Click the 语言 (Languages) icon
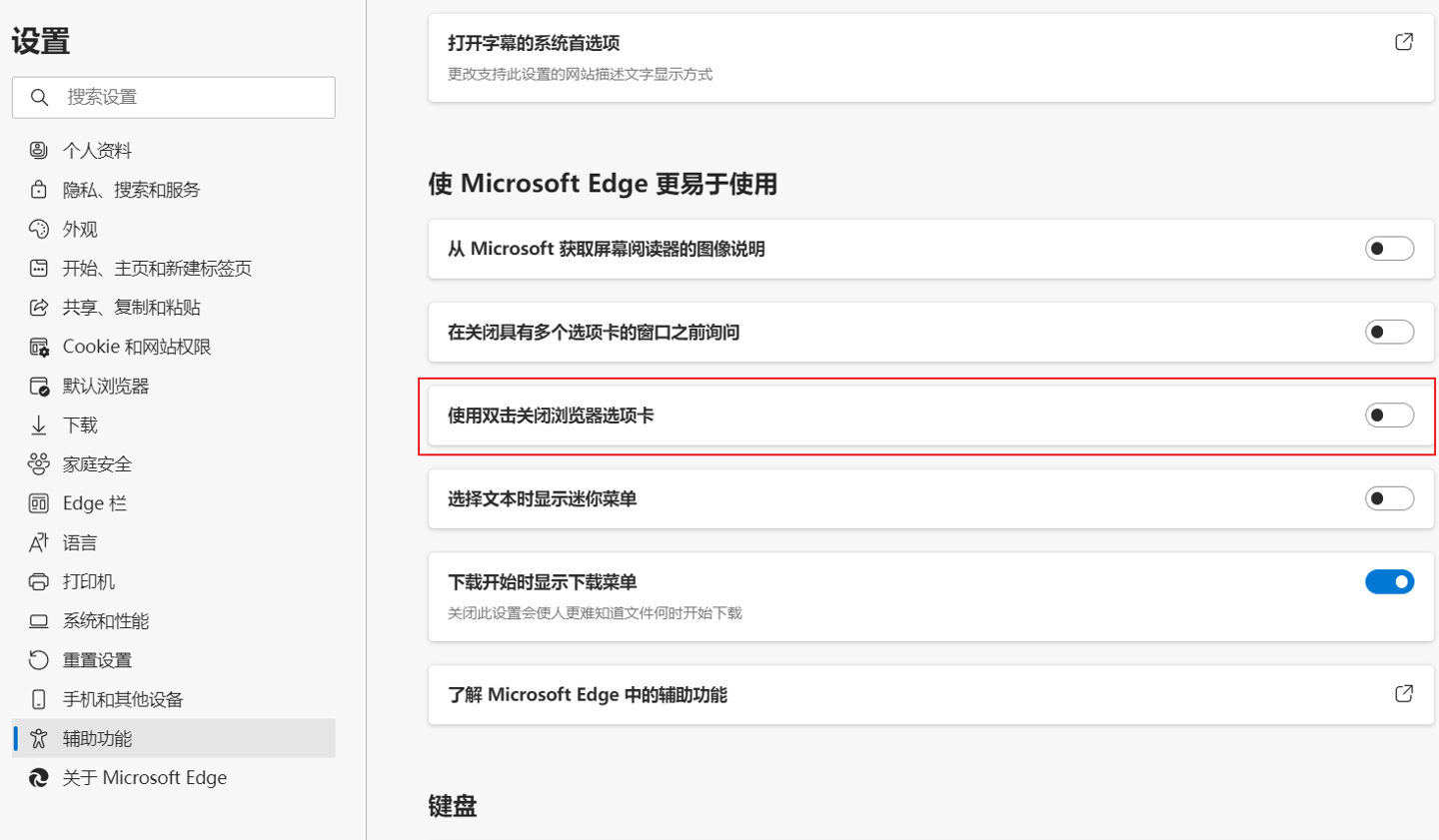 coord(37,541)
